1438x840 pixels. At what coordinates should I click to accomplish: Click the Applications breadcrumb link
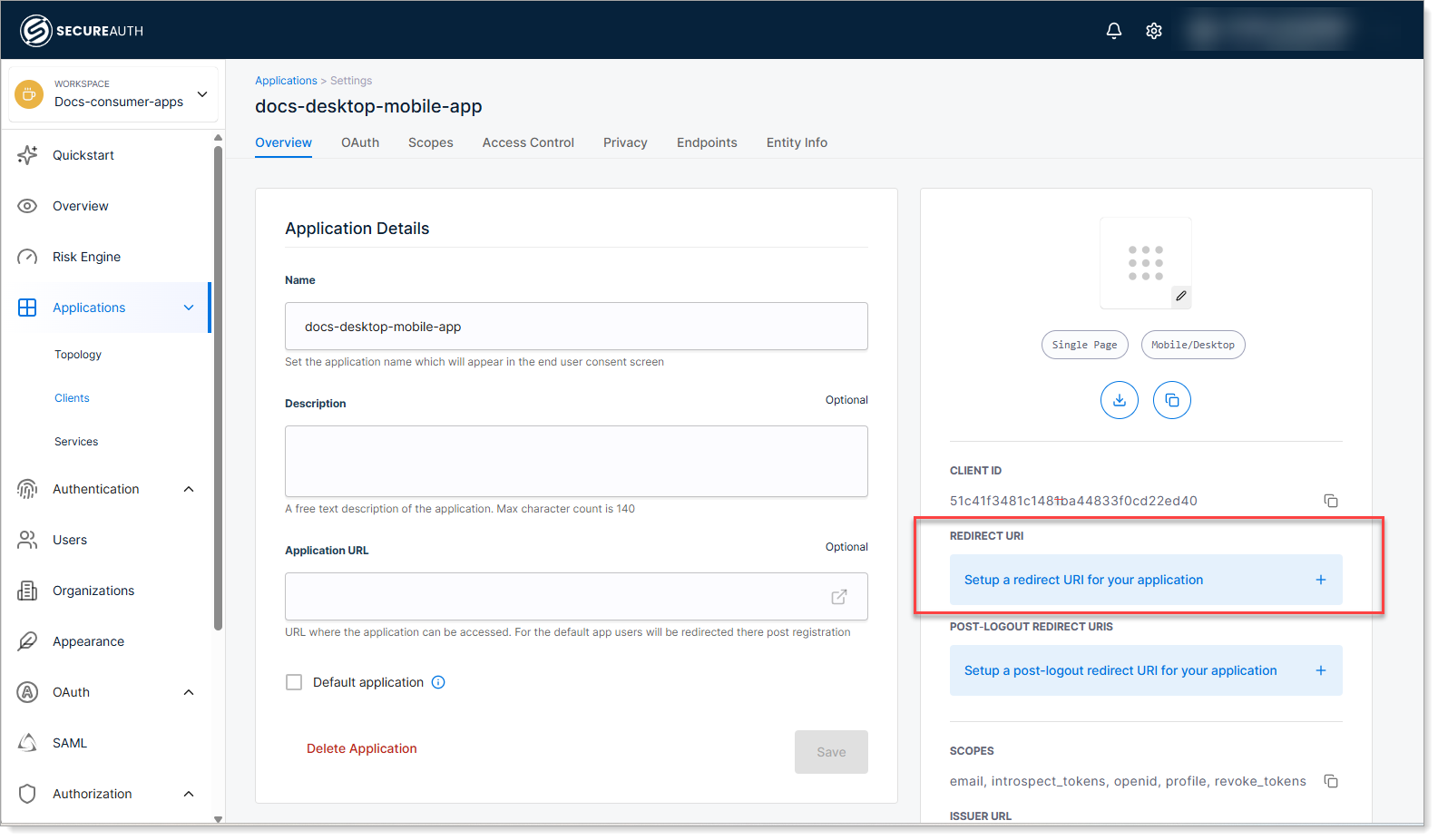[x=286, y=81]
